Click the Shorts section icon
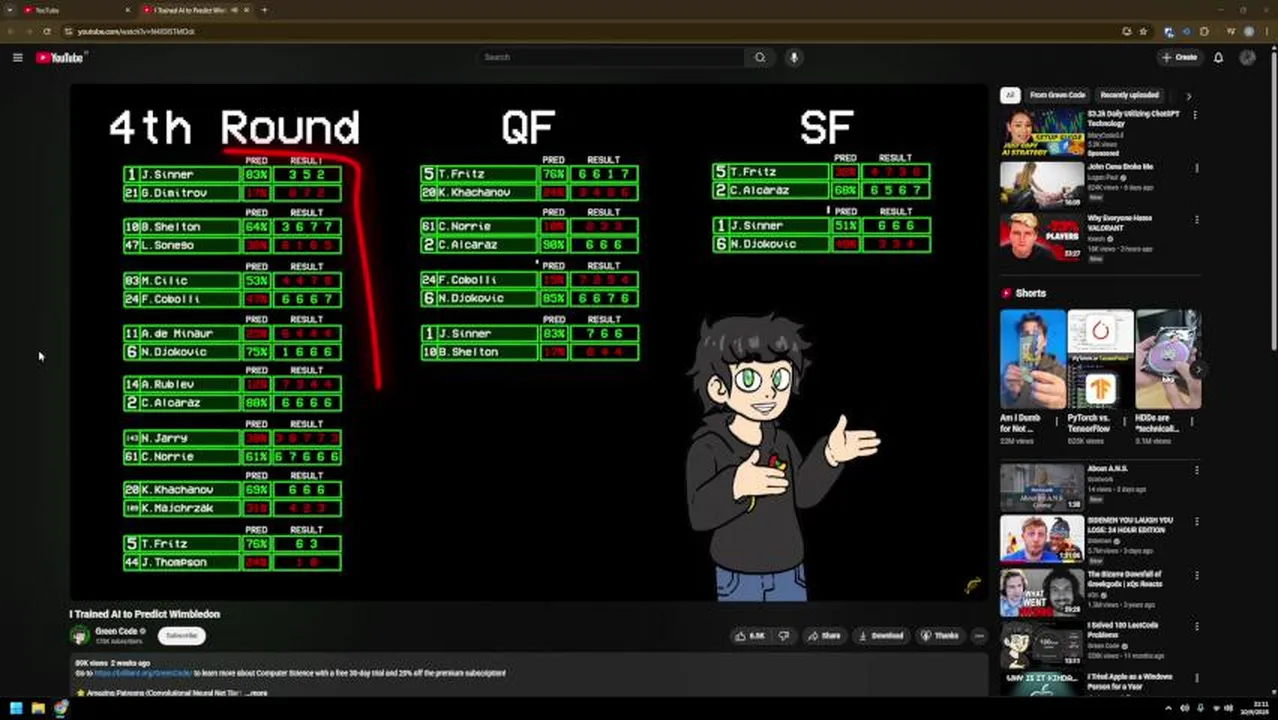This screenshot has width=1278, height=720. coord(1007,293)
